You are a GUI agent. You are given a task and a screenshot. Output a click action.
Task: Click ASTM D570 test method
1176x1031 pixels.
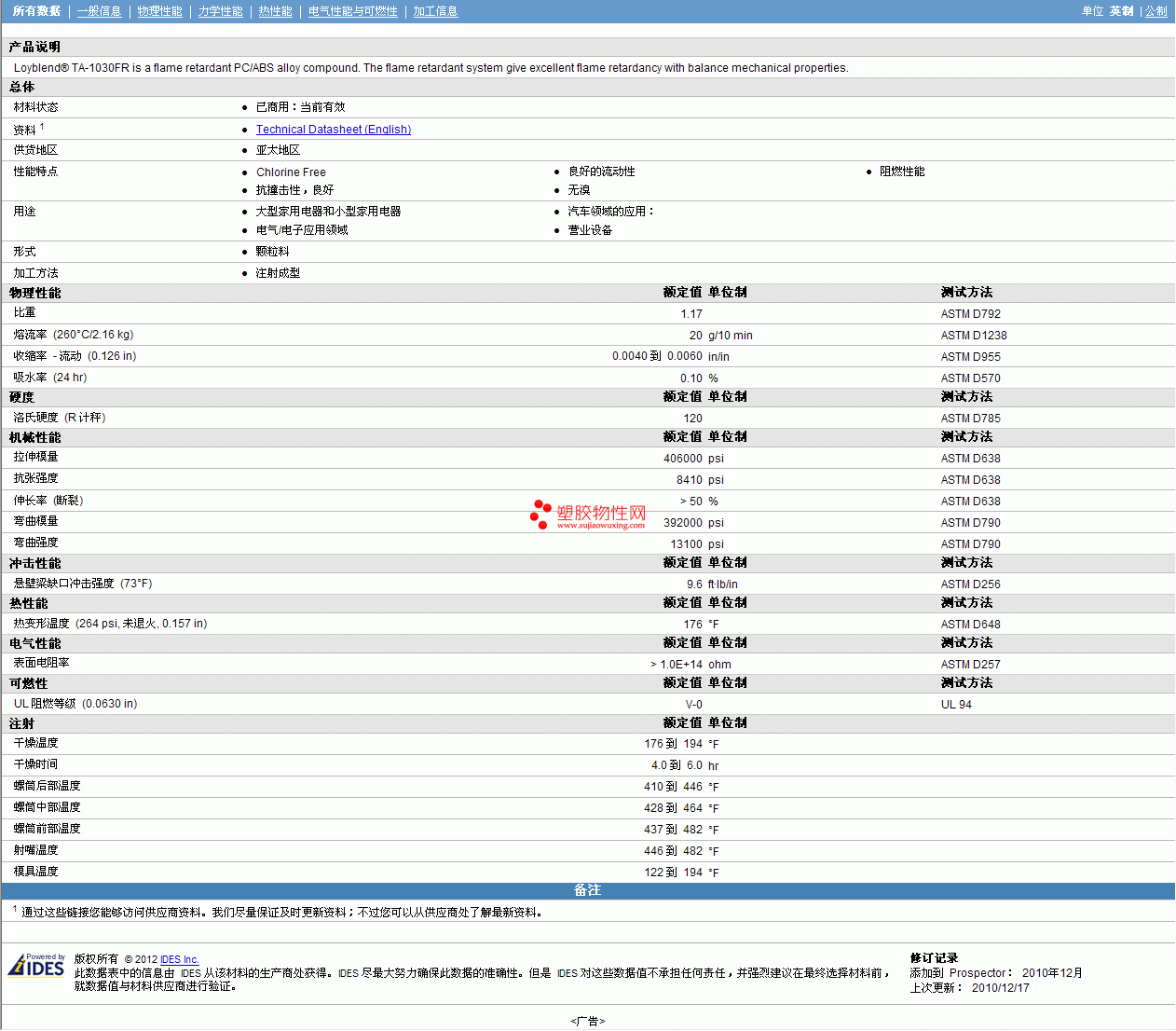(970, 378)
